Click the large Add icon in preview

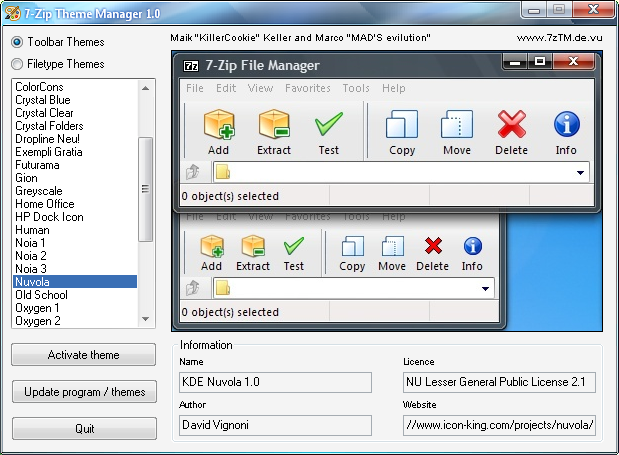(219, 124)
